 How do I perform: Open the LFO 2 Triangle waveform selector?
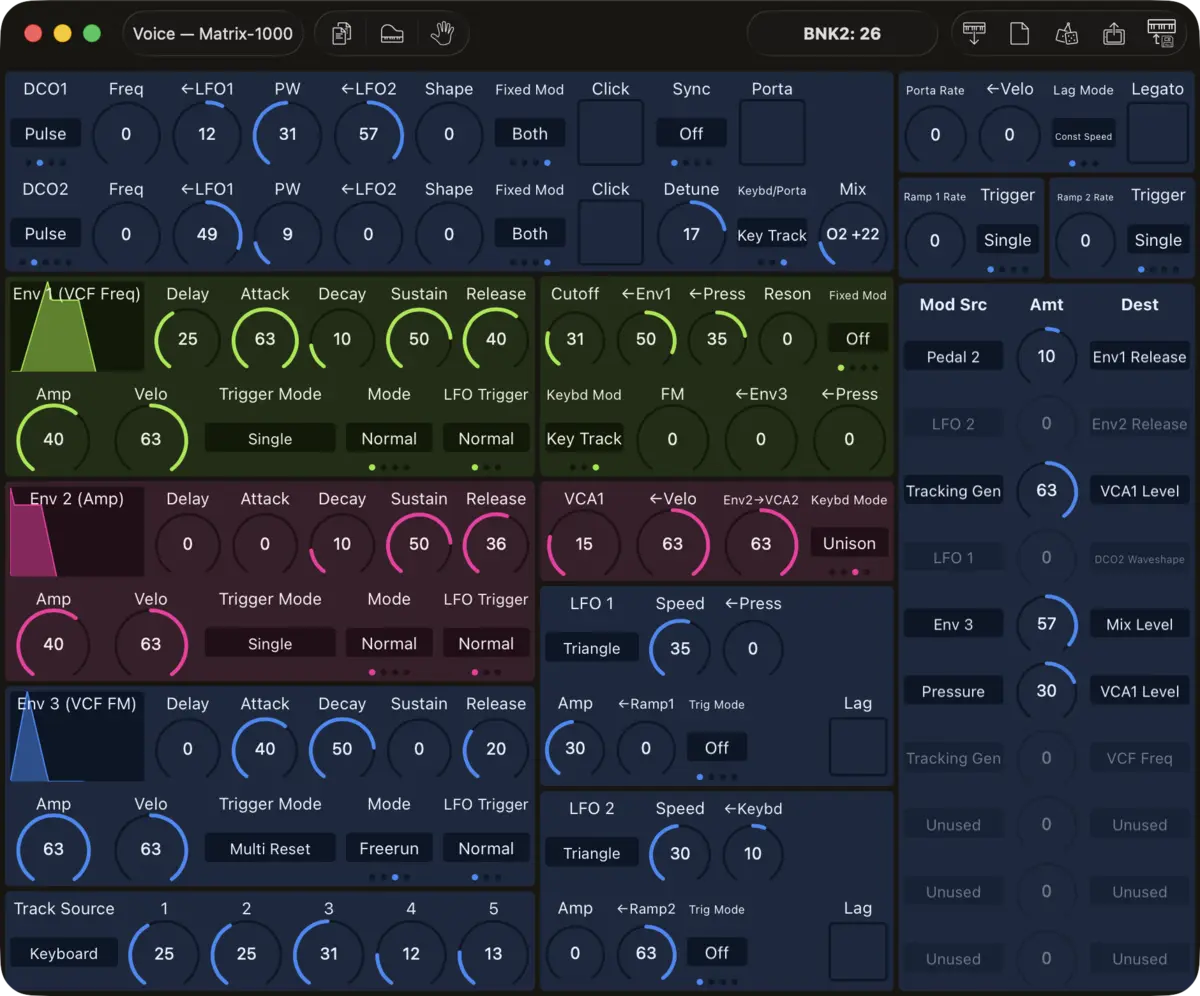592,853
